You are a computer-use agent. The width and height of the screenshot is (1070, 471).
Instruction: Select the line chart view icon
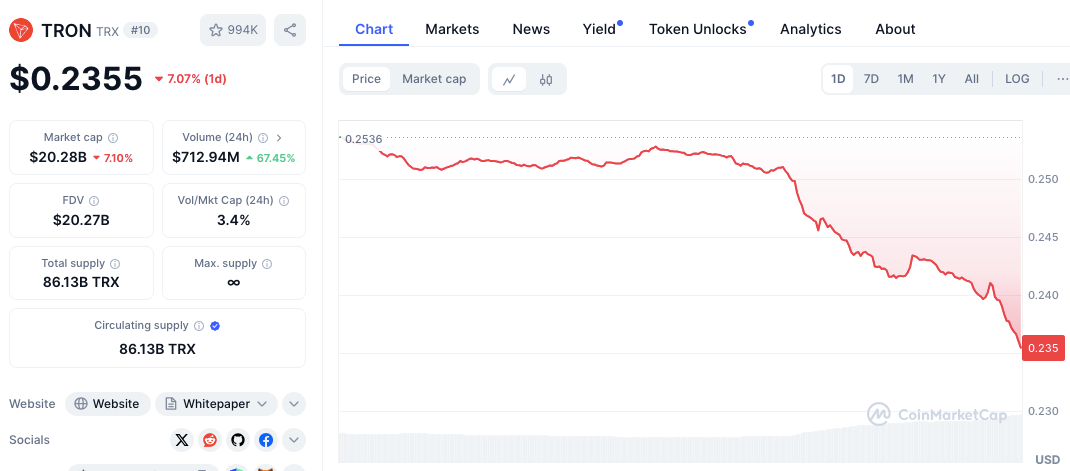[509, 79]
